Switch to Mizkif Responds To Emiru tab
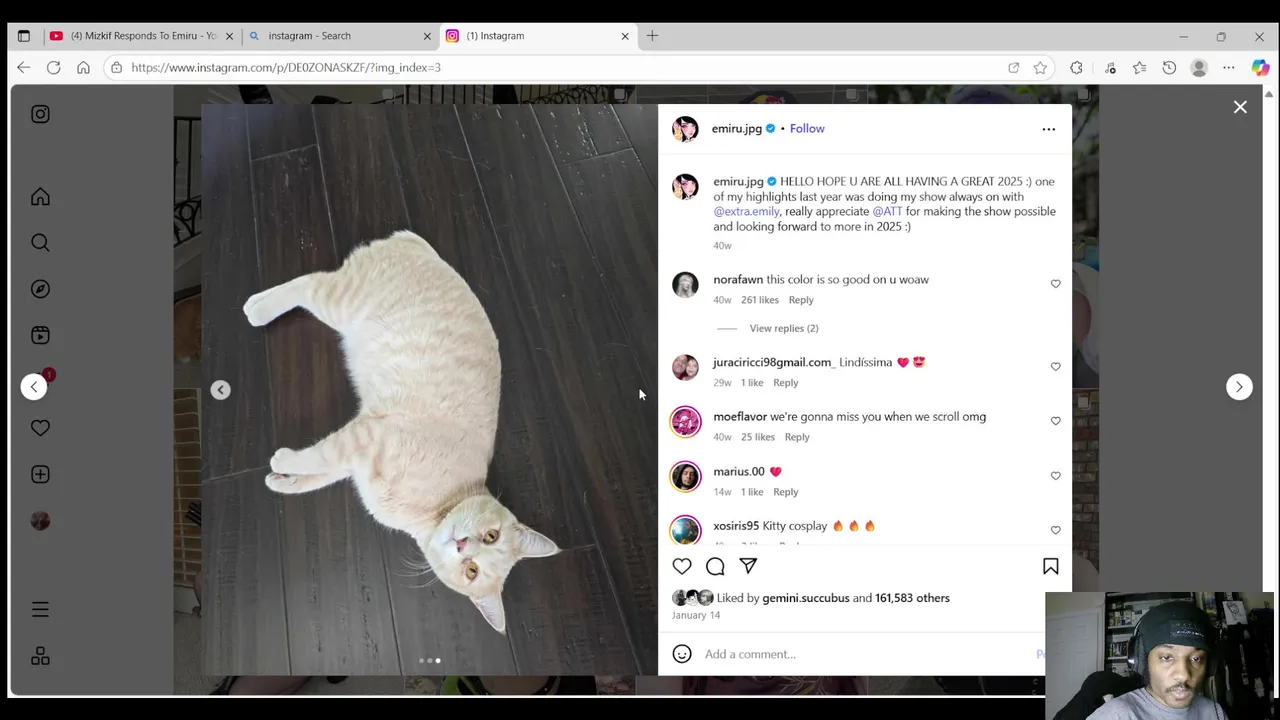This screenshot has height=720, width=1280. [x=141, y=36]
